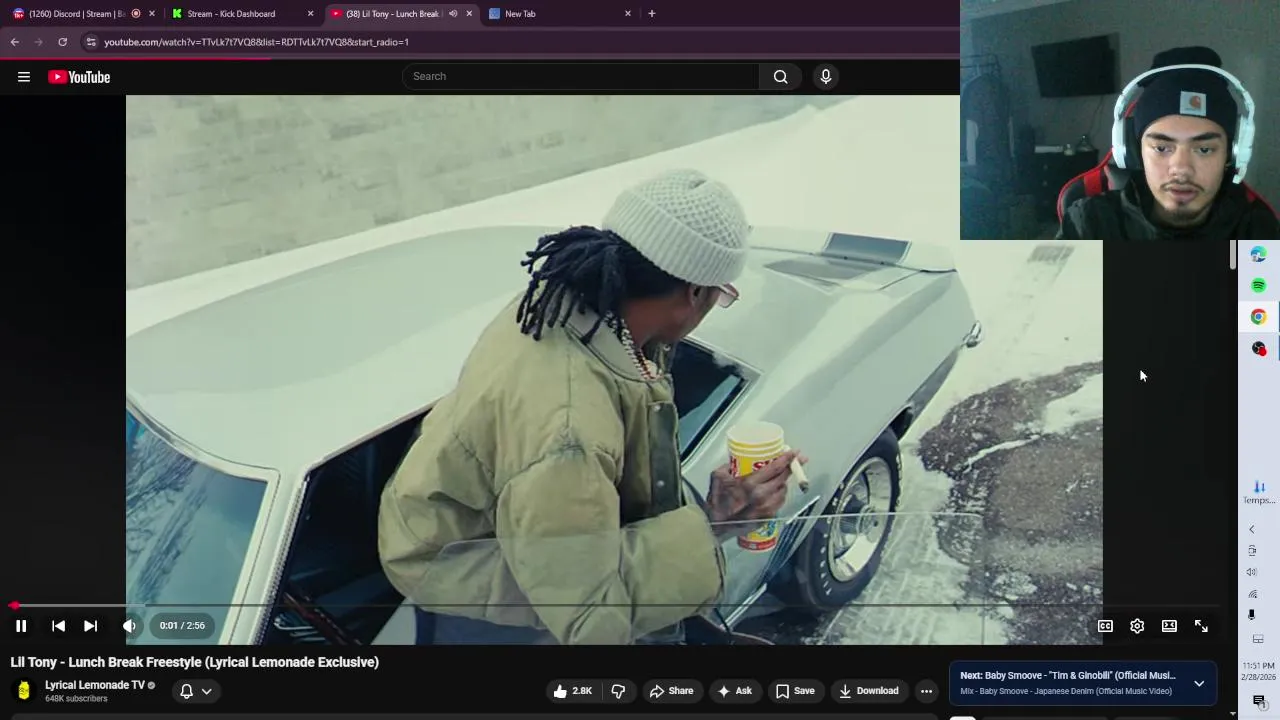View site information icon in address bar
This screenshot has width=1280, height=720.
[x=91, y=42]
